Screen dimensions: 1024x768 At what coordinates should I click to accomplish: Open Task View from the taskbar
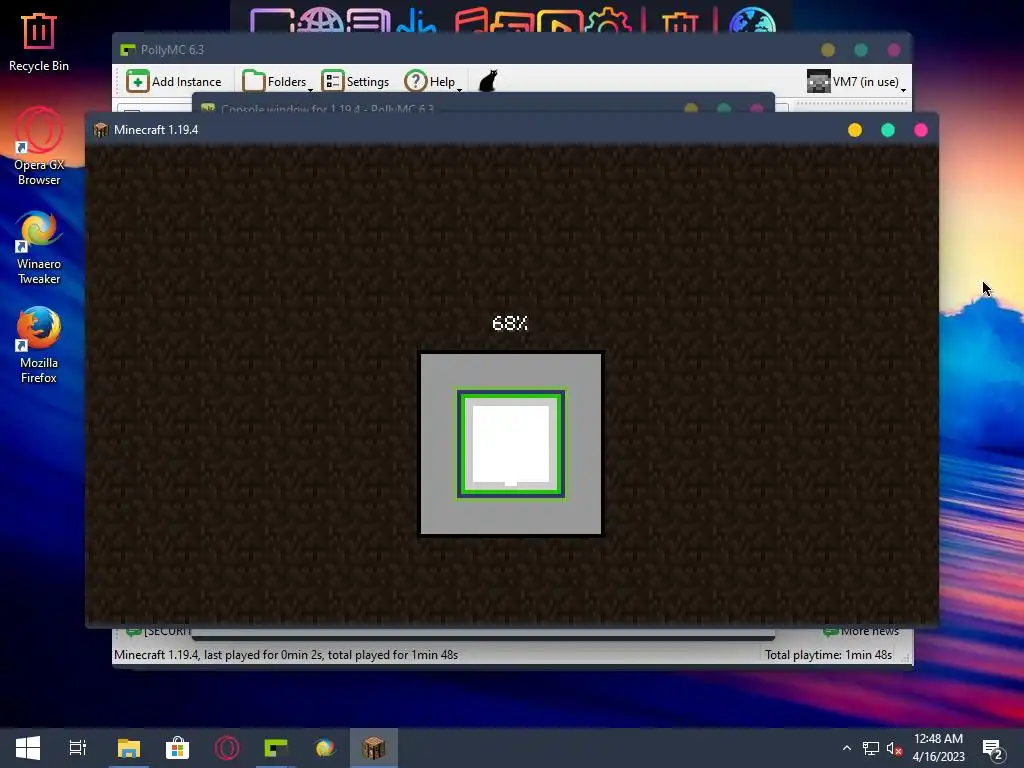[x=78, y=748]
